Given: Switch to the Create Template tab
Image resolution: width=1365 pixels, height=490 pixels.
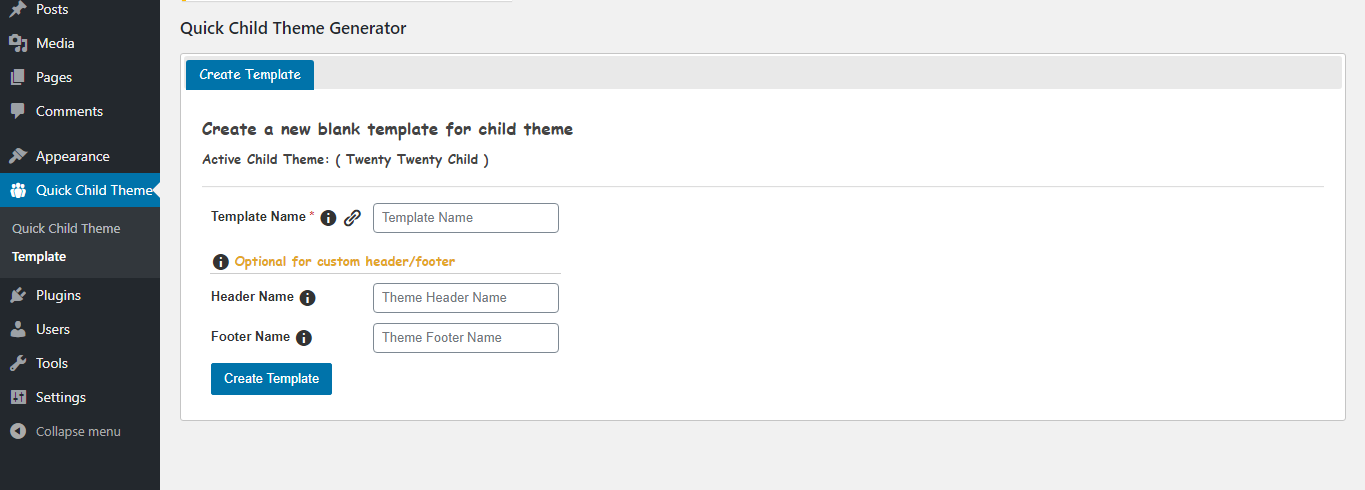Looking at the screenshot, I should pos(250,74).
